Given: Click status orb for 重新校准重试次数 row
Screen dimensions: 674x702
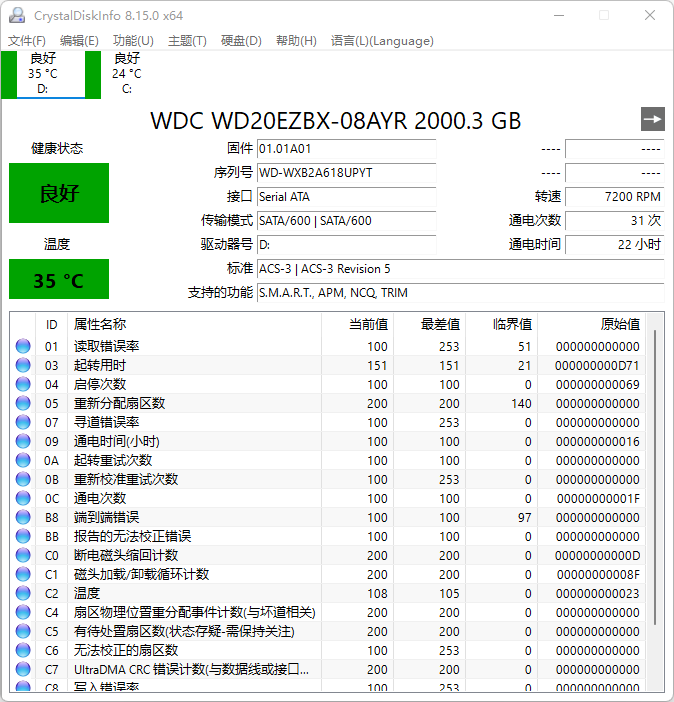Looking at the screenshot, I should click(23, 479).
